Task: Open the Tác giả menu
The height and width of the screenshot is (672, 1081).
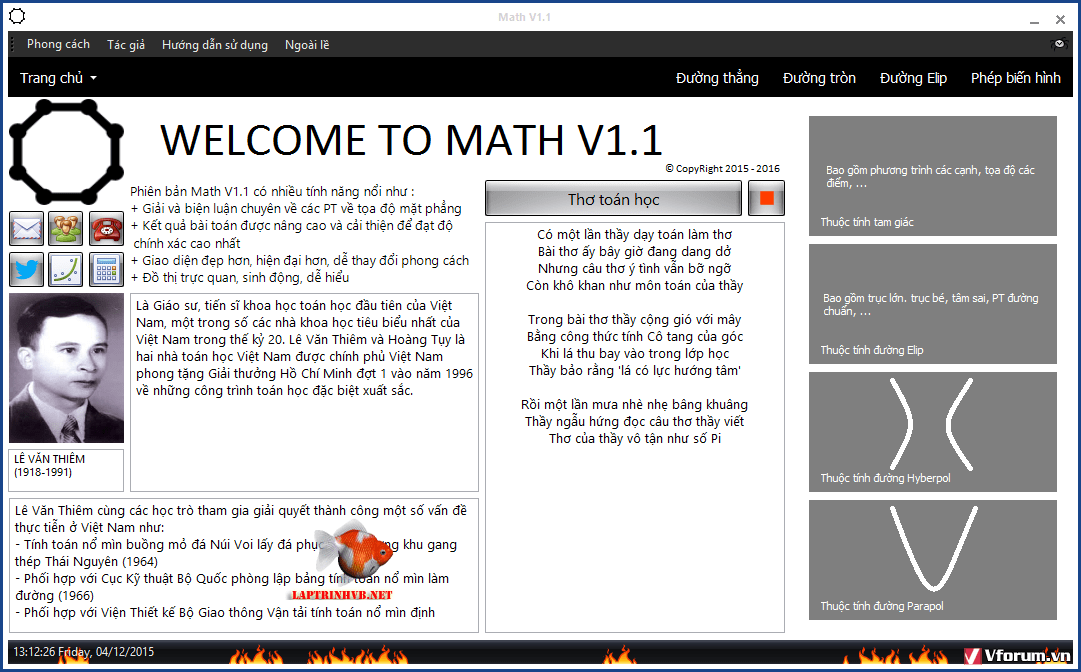Action: click(126, 45)
